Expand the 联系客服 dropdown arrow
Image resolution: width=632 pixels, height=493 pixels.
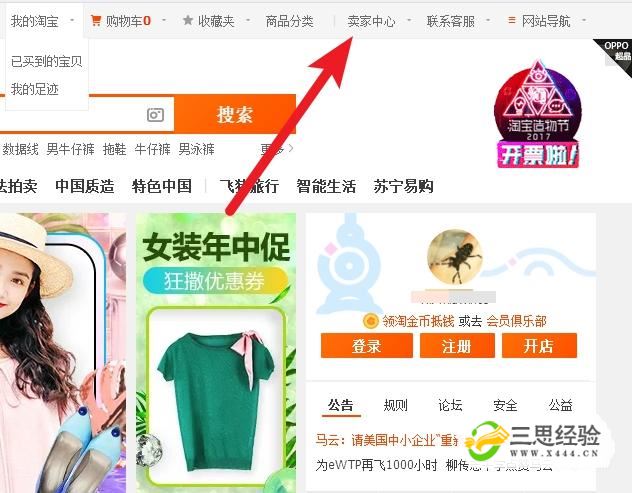[488, 20]
